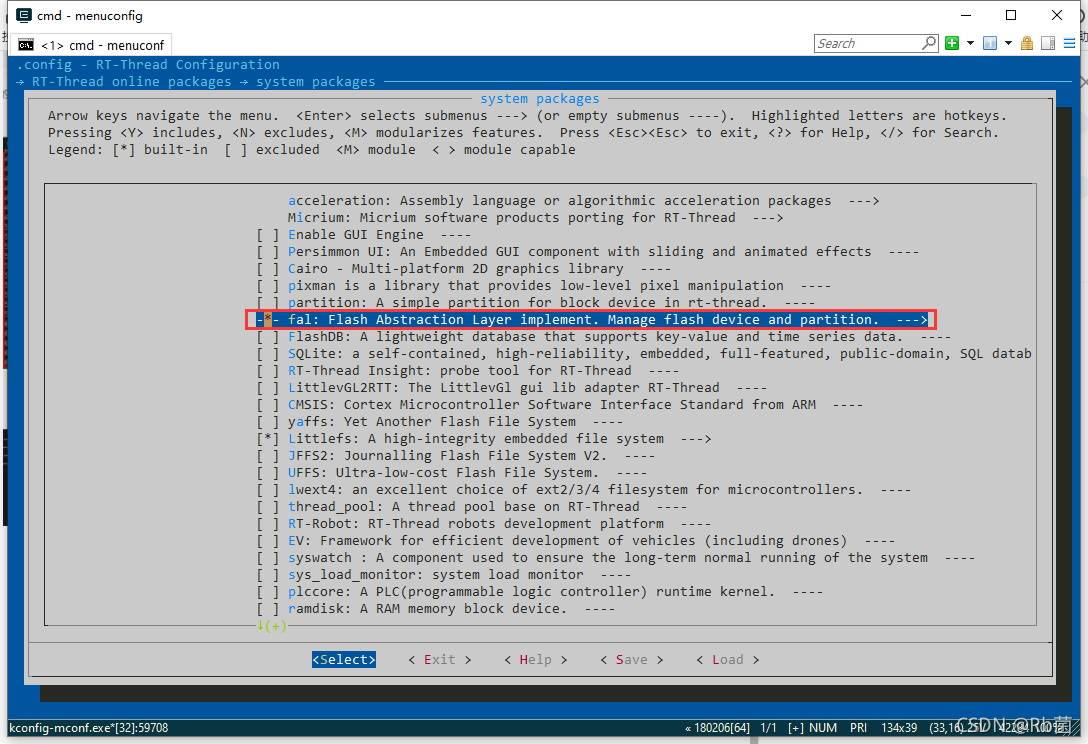1088x744 pixels.
Task: Click the green new console plus icon
Action: tap(952, 43)
